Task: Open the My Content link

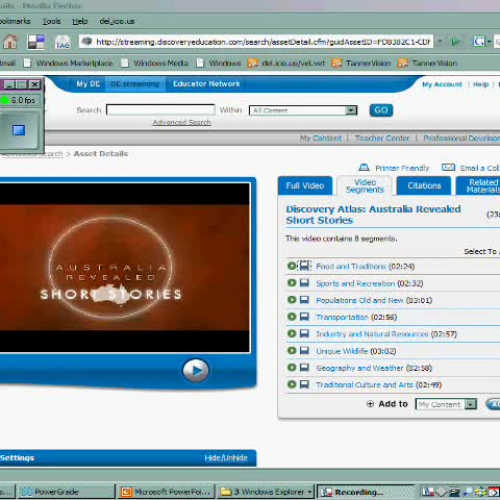Action: click(x=321, y=138)
